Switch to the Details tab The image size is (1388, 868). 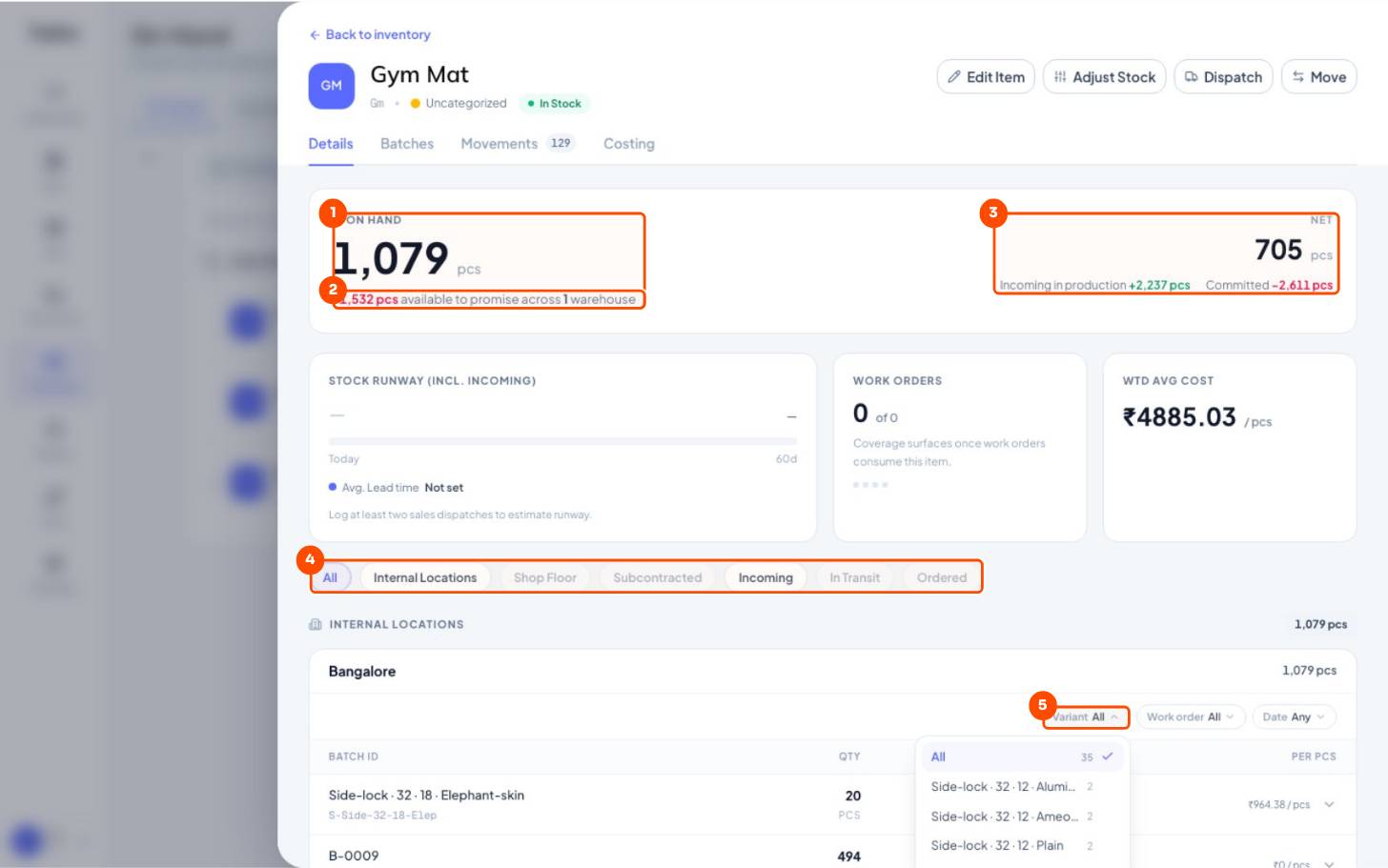[x=331, y=144]
